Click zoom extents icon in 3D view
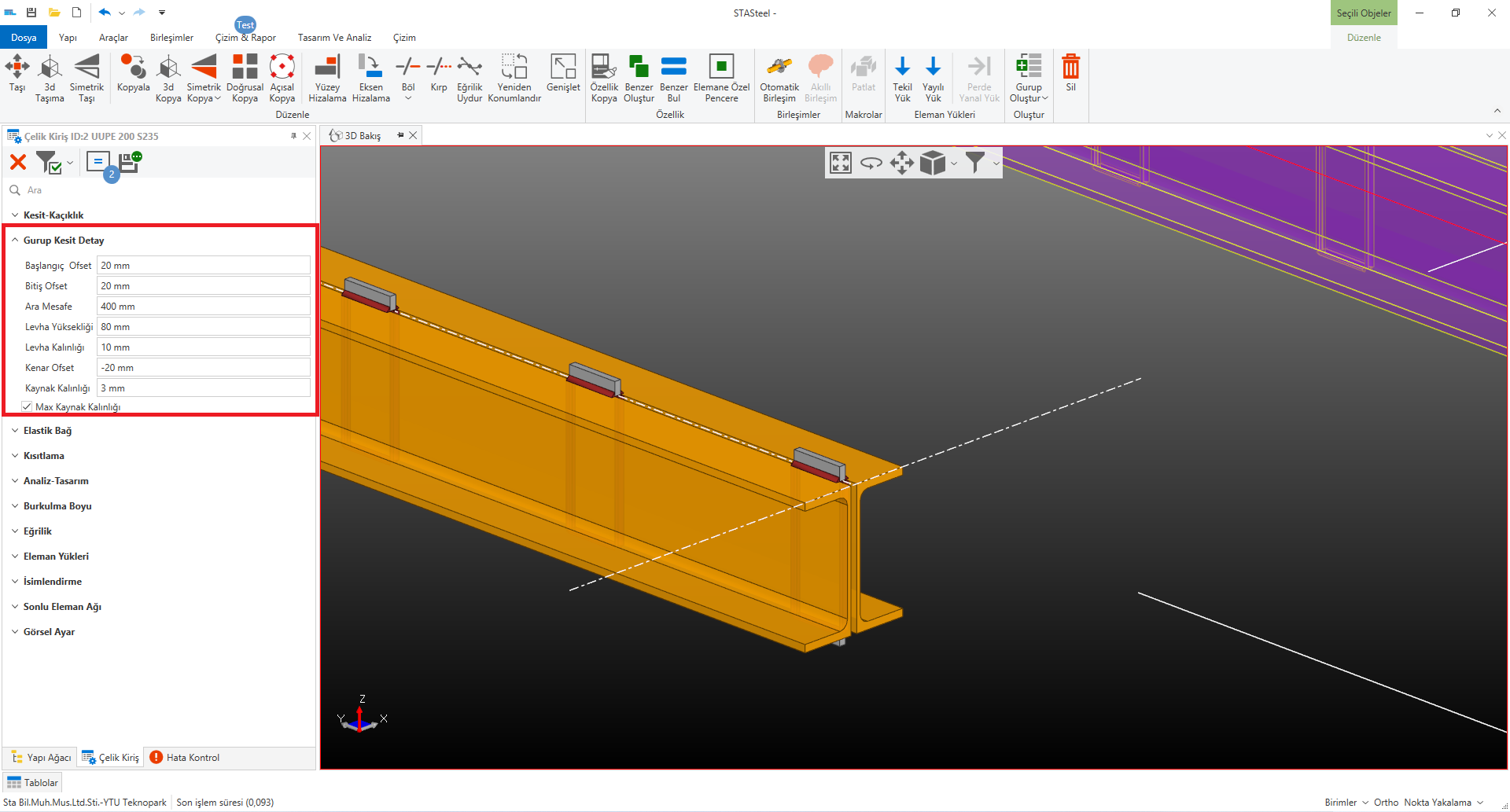1510x812 pixels. click(841, 163)
